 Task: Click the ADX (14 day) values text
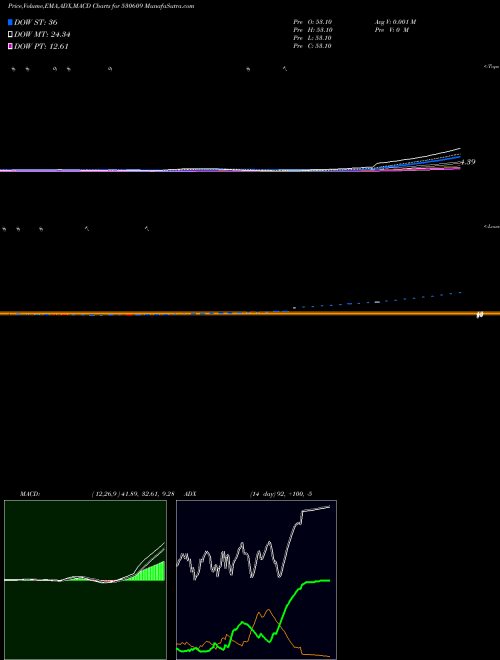(281, 494)
